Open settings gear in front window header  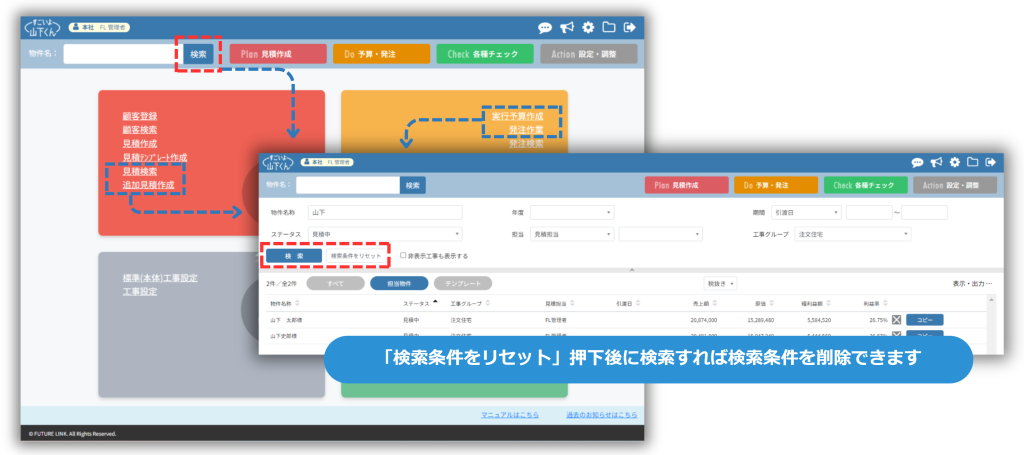[954, 162]
